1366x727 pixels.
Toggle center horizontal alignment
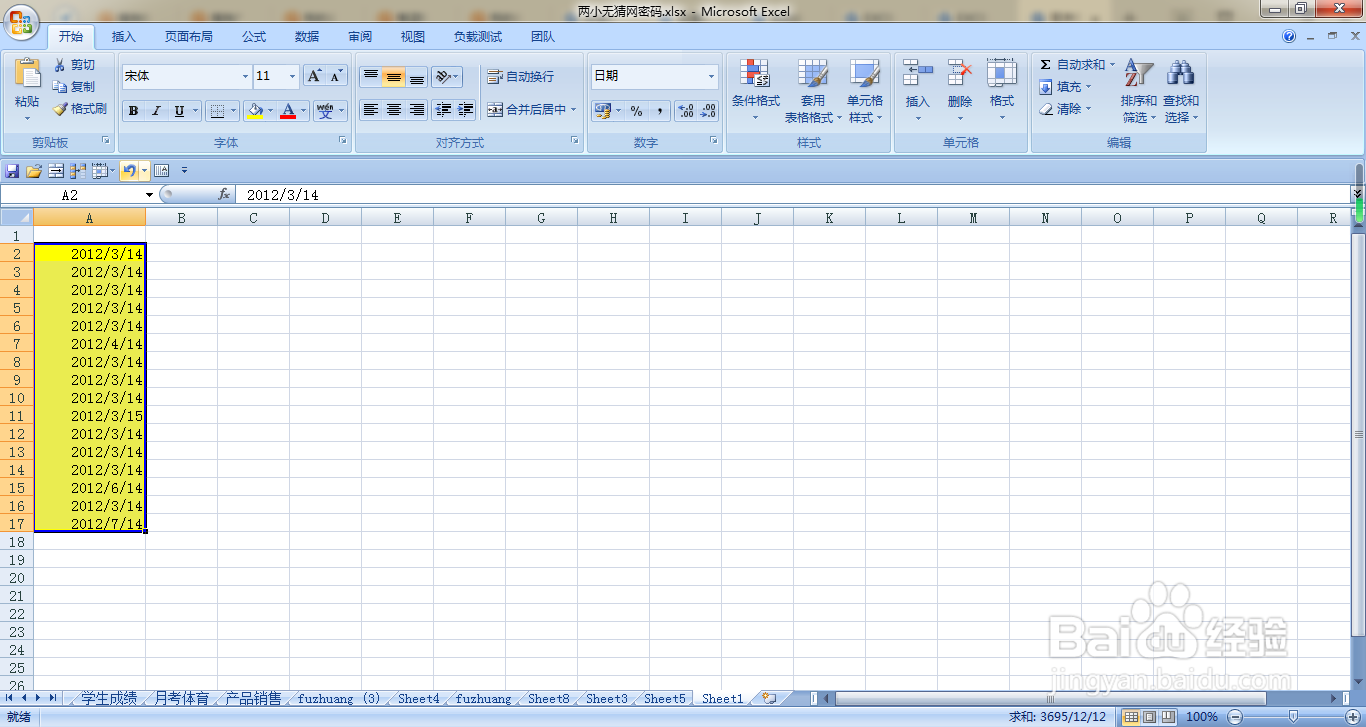point(394,110)
